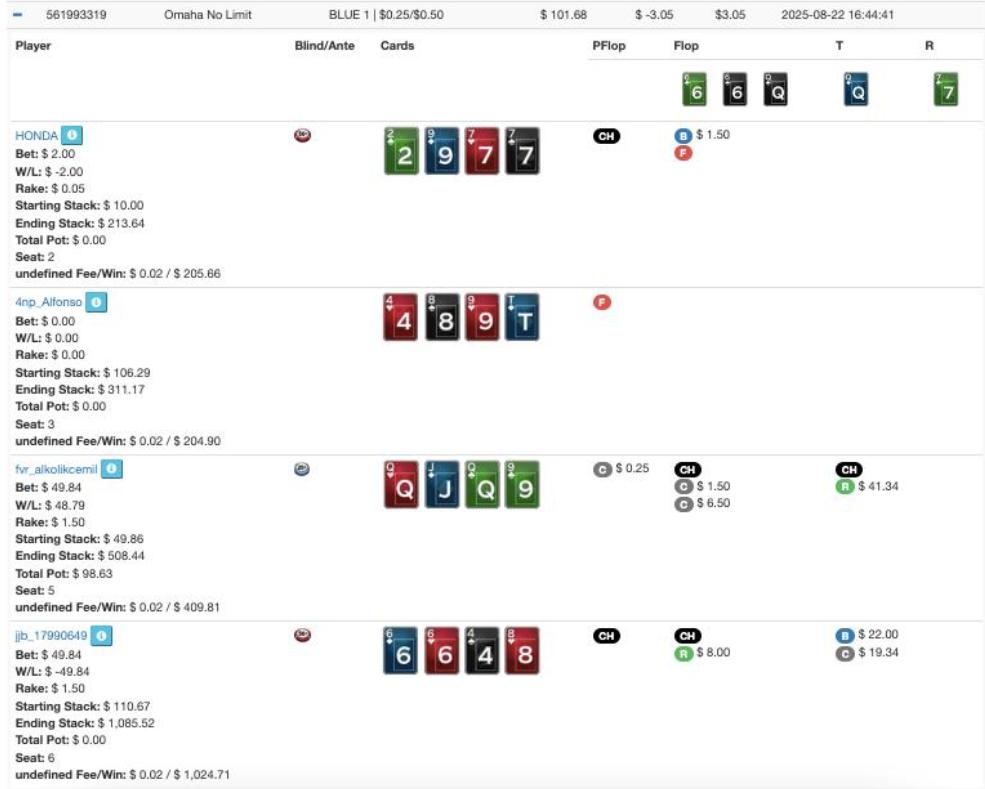
Task: Follow the fvr_alkolikcemil player link
Action: [56, 469]
